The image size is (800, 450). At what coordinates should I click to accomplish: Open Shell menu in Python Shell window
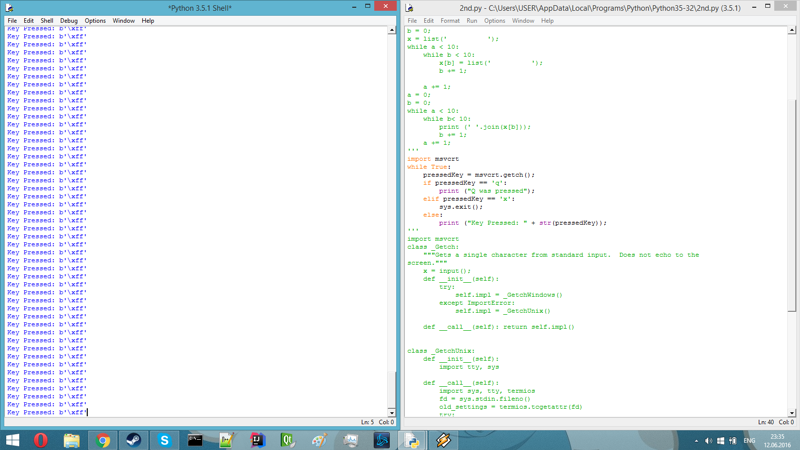click(x=47, y=21)
